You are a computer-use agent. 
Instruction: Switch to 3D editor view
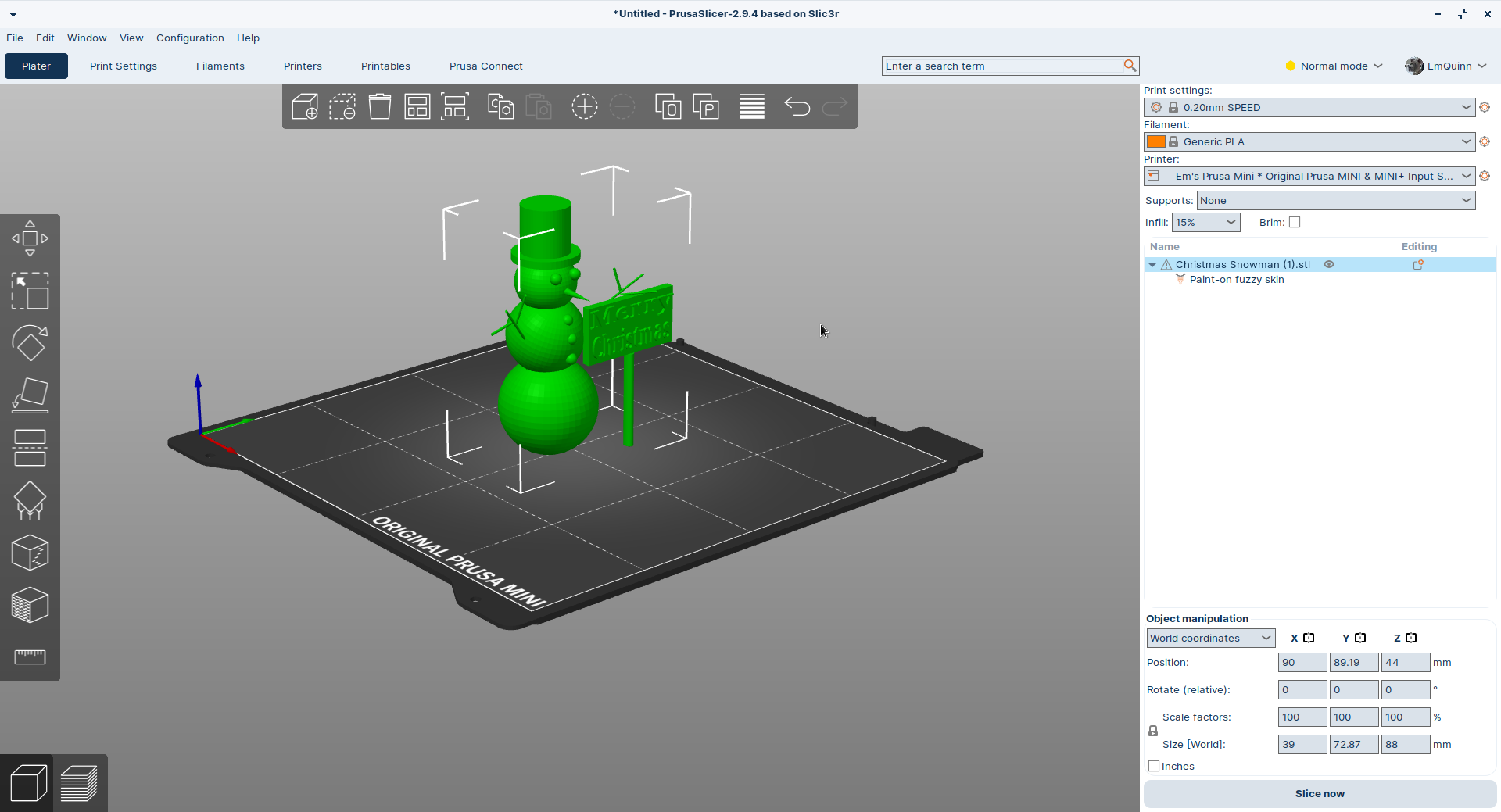click(27, 783)
